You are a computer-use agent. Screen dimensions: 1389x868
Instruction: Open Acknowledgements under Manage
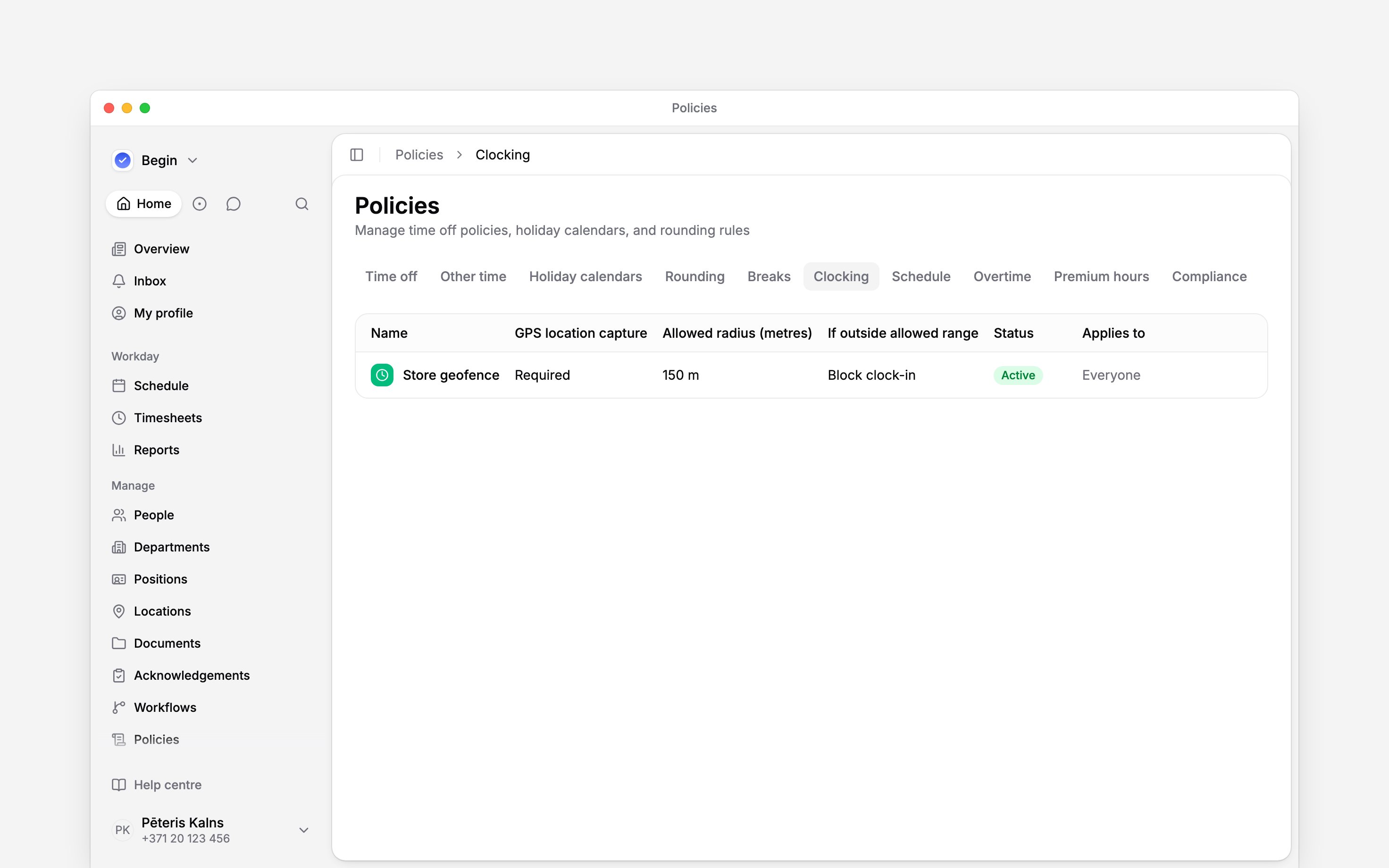[181, 676]
